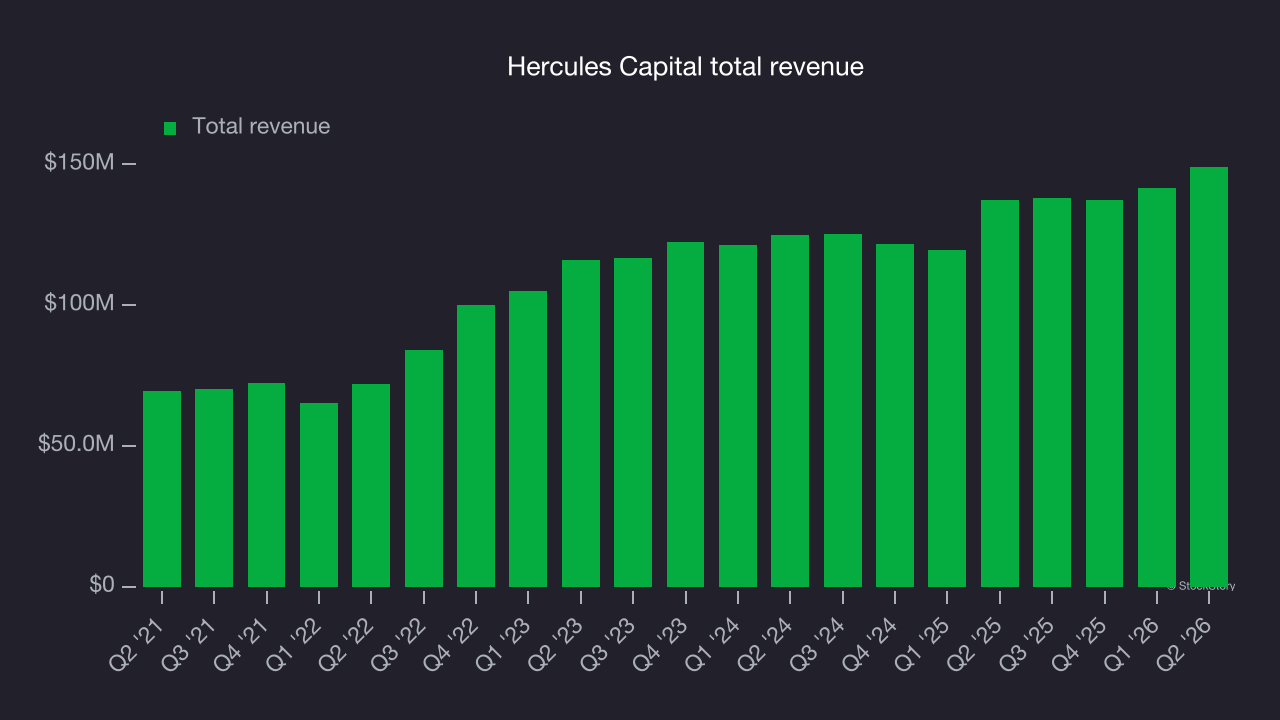Select the Q1 '24 revenue bar
Screen dimensions: 1280x720
[738, 416]
